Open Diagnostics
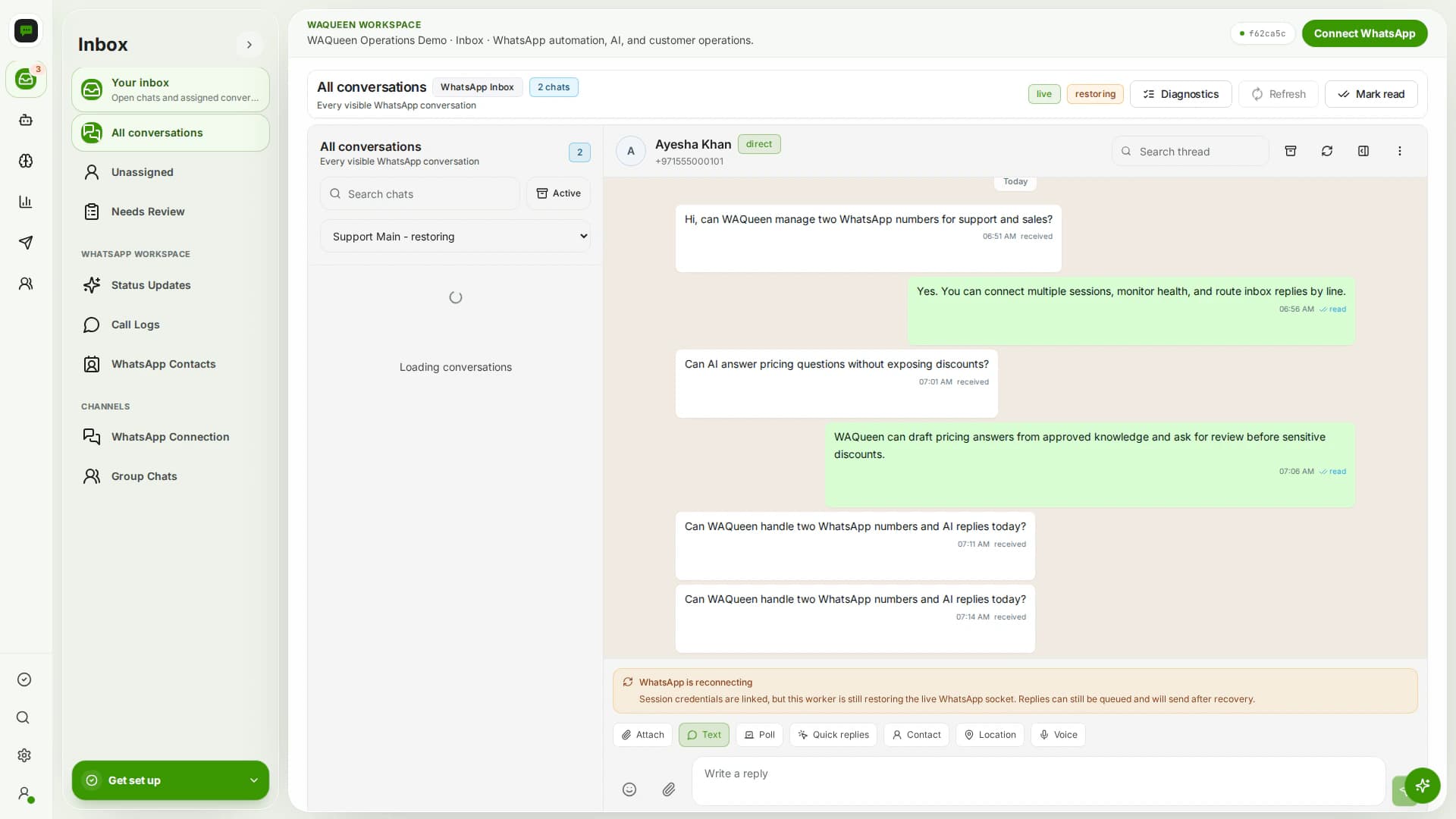 pyautogui.click(x=1181, y=94)
